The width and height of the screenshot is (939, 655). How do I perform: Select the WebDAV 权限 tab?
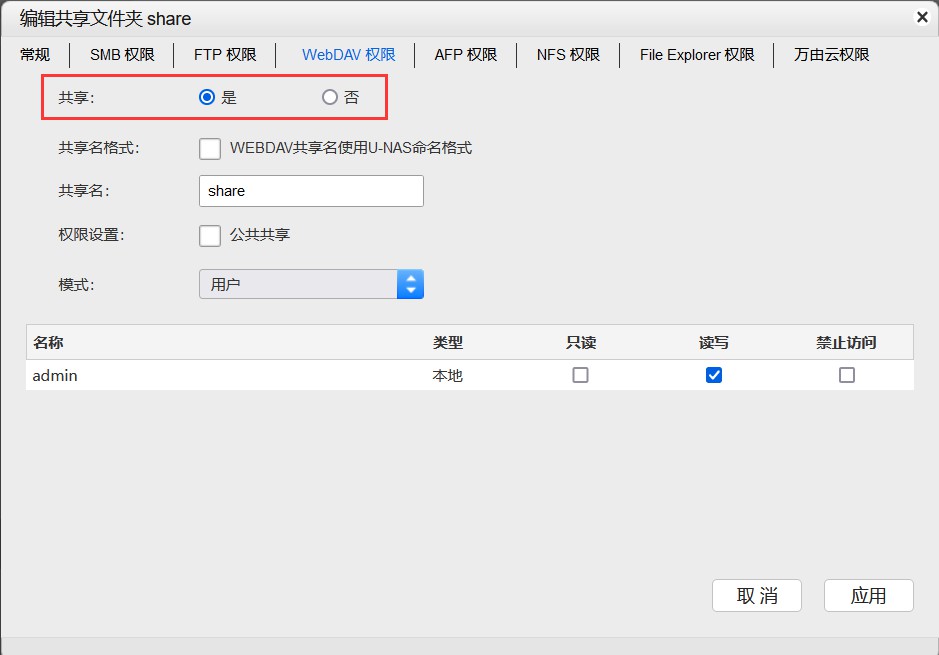(x=348, y=55)
